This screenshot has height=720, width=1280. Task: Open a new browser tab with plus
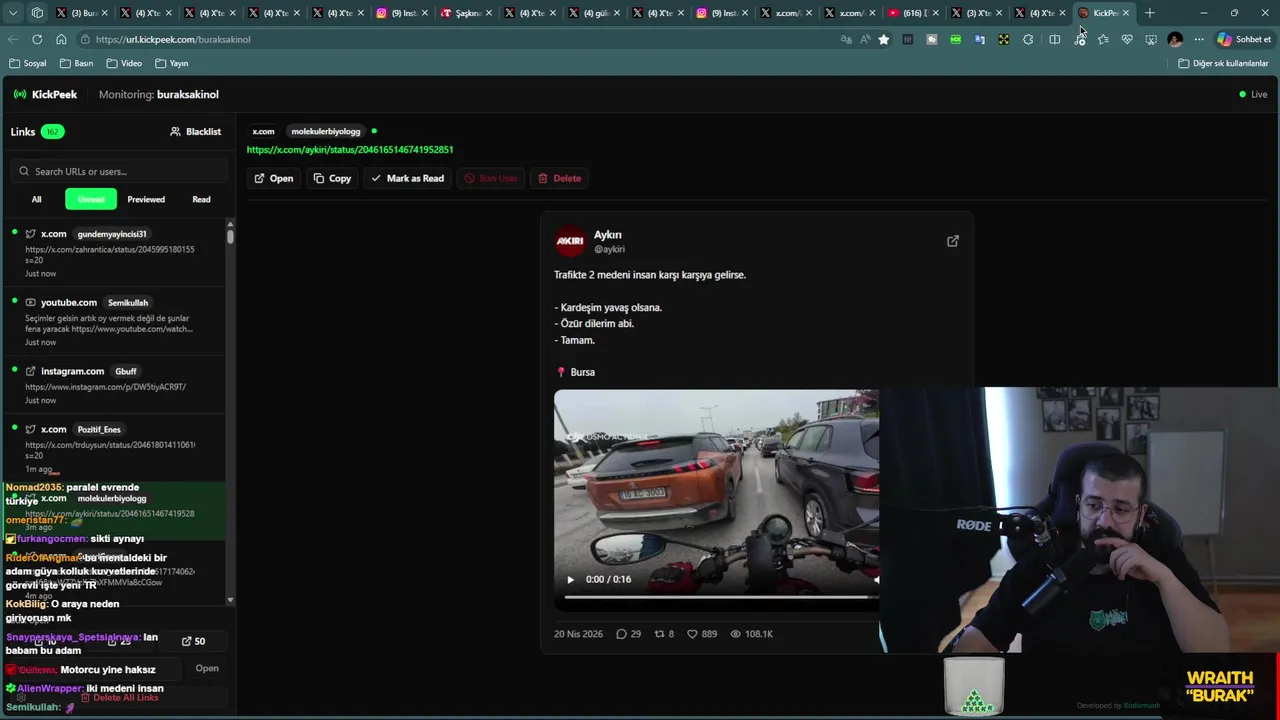point(1150,13)
